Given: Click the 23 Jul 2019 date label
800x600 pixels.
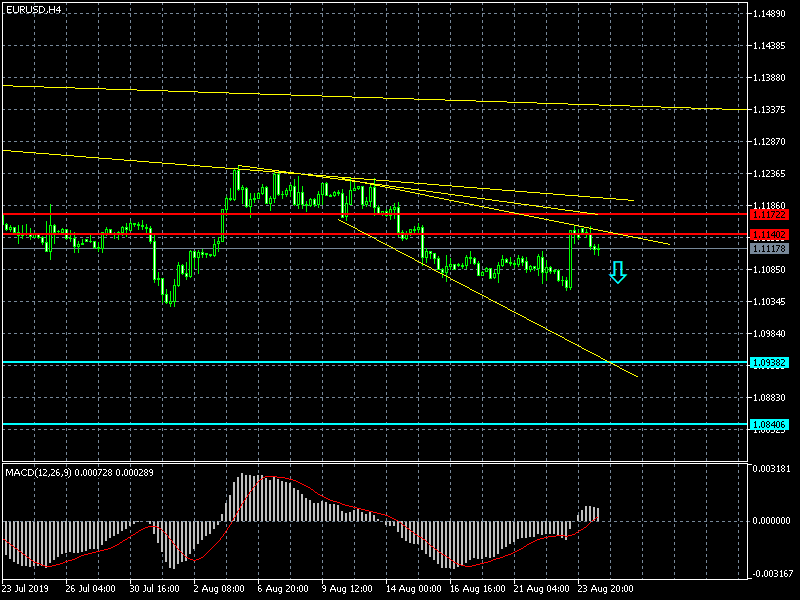Looking at the screenshot, I should (x=25, y=589).
